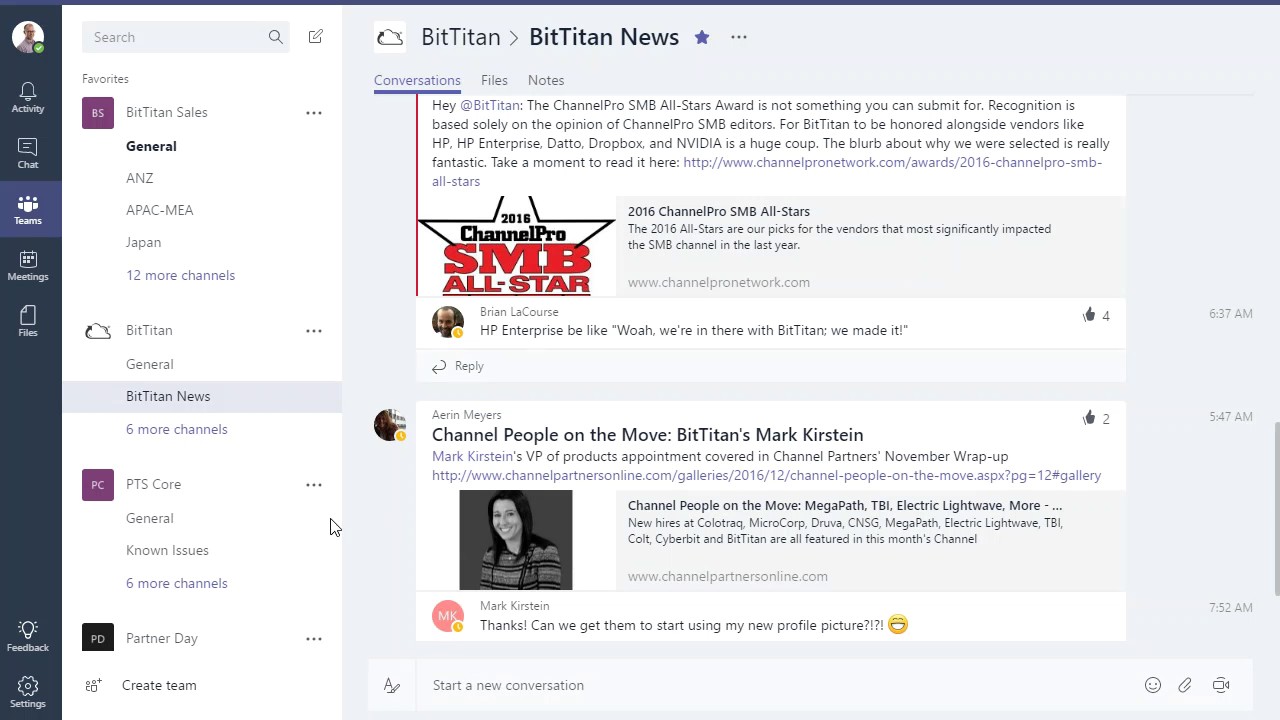Click the BitTitan team cloud icon in header
This screenshot has height=720, width=1280.
pos(390,38)
